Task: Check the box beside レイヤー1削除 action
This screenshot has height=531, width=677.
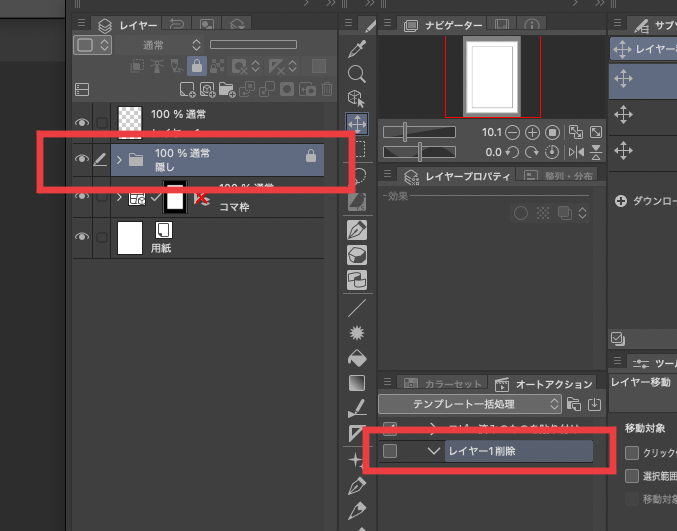Action: tap(390, 451)
